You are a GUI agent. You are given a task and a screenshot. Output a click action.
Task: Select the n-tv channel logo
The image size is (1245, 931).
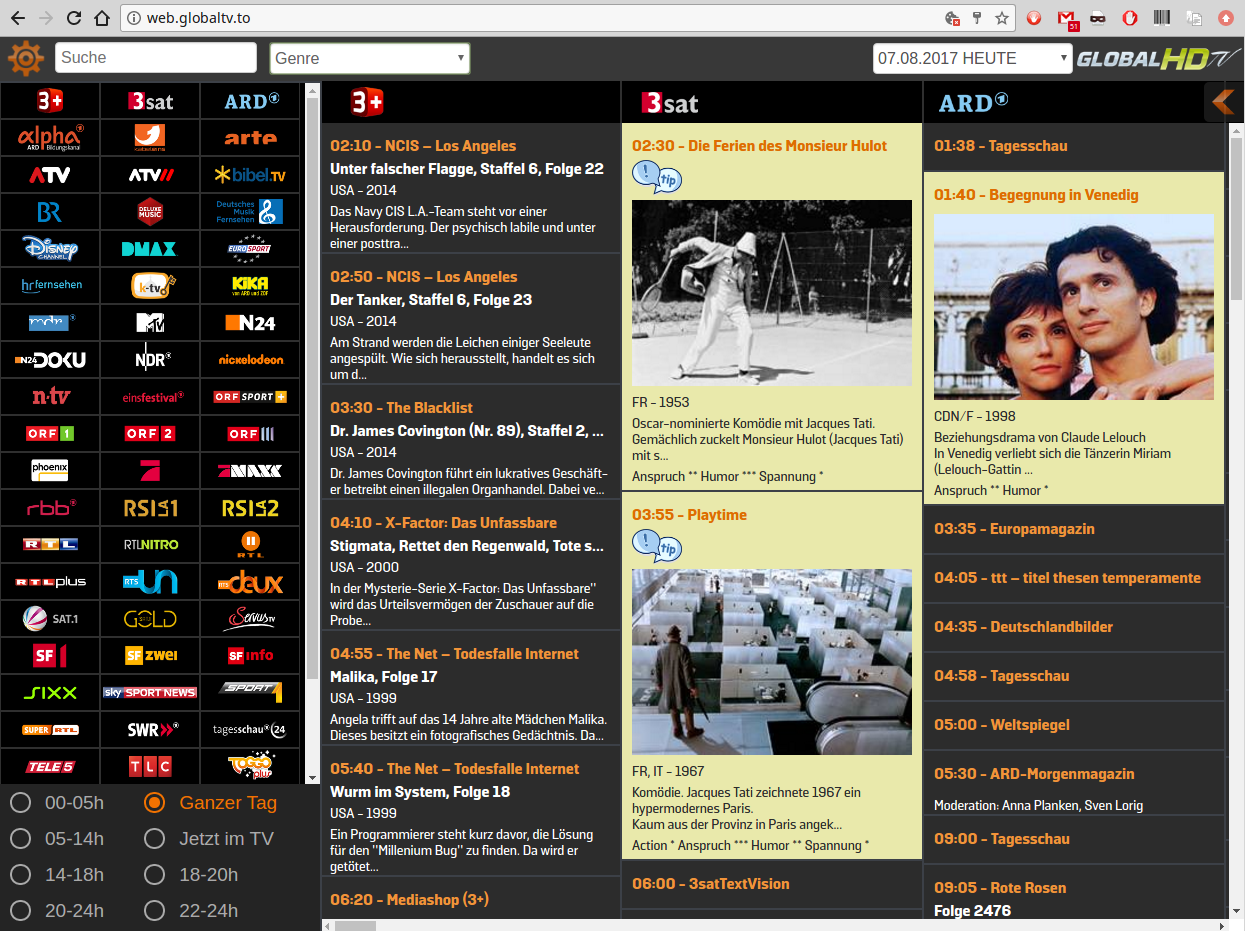pos(50,396)
